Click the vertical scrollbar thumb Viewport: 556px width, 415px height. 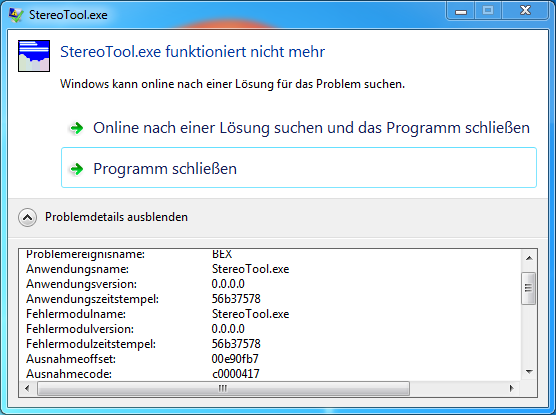click(x=529, y=288)
